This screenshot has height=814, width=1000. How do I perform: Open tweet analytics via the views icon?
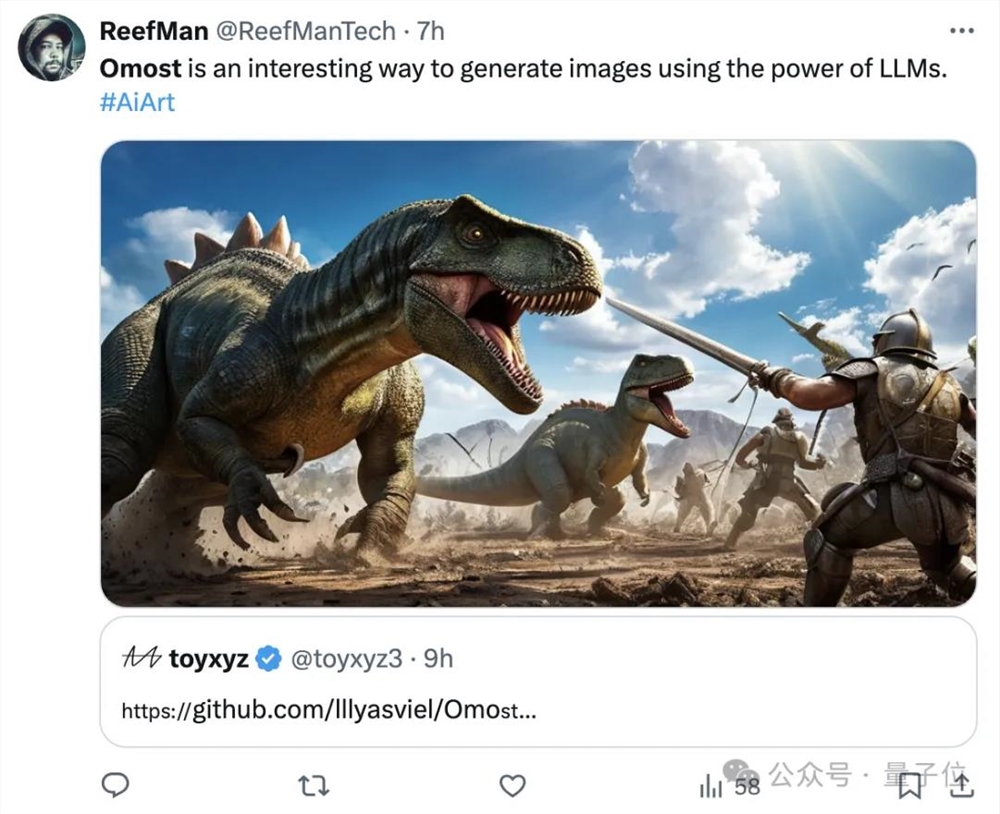712,788
